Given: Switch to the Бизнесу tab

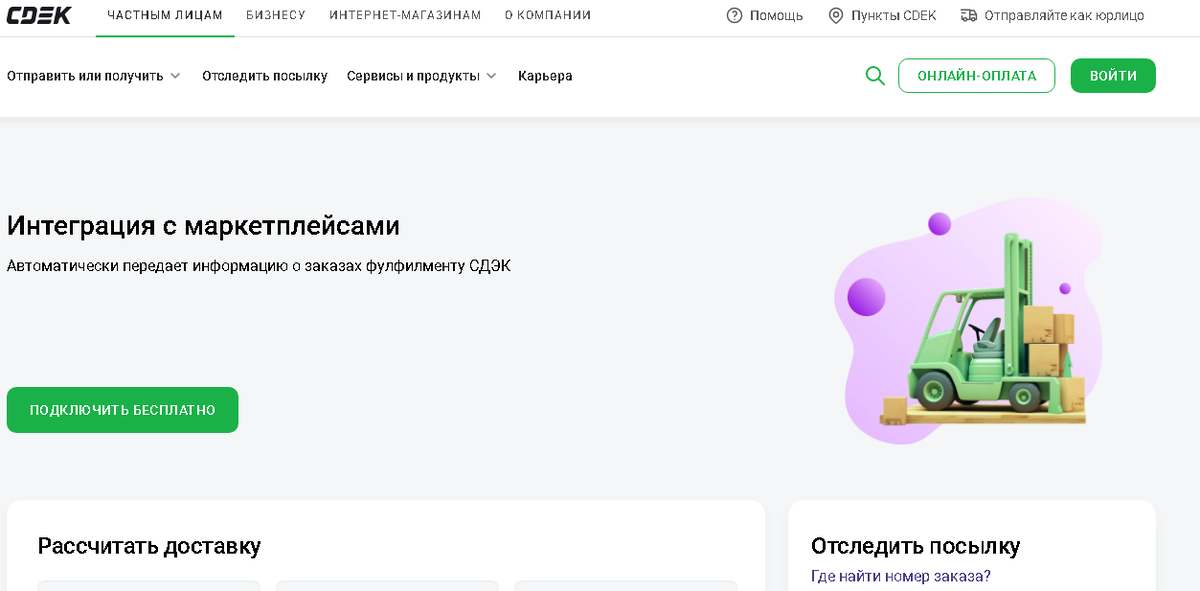Looking at the screenshot, I should tap(276, 15).
